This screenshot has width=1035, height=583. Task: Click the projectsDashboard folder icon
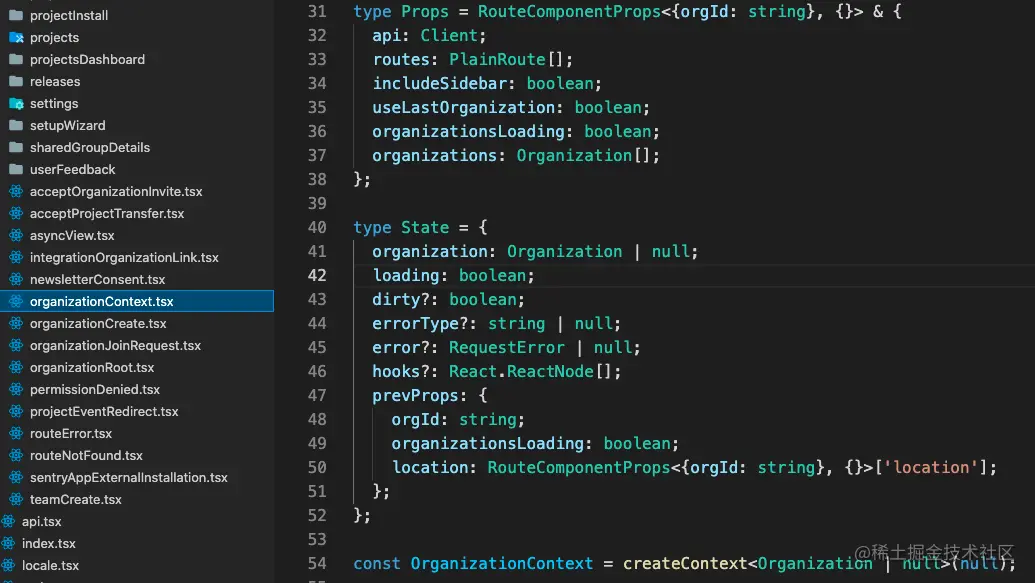(x=16, y=59)
